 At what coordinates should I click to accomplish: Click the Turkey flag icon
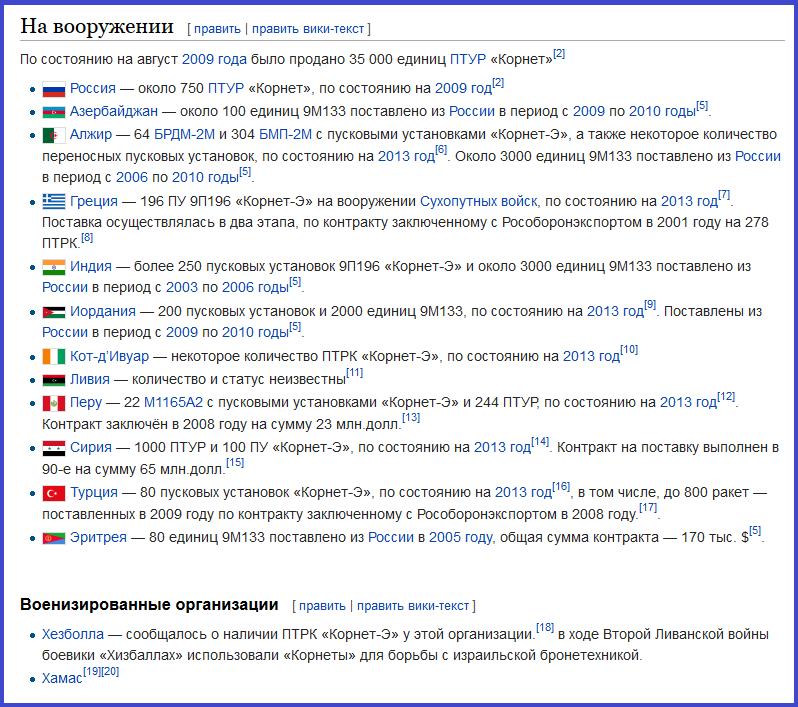tap(53, 493)
